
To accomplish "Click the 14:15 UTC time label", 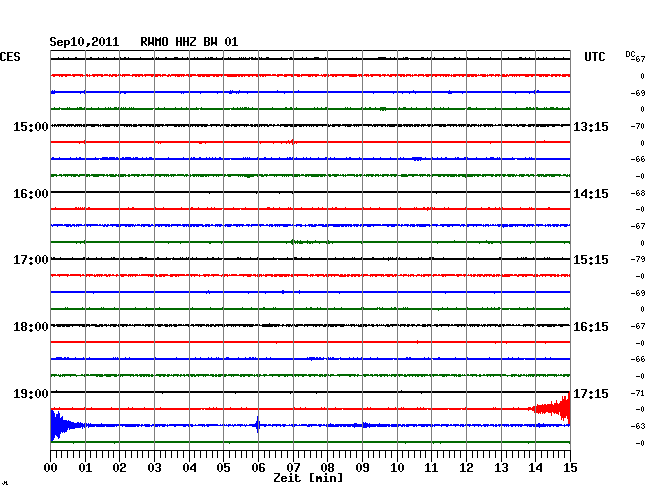I will tap(591, 194).
